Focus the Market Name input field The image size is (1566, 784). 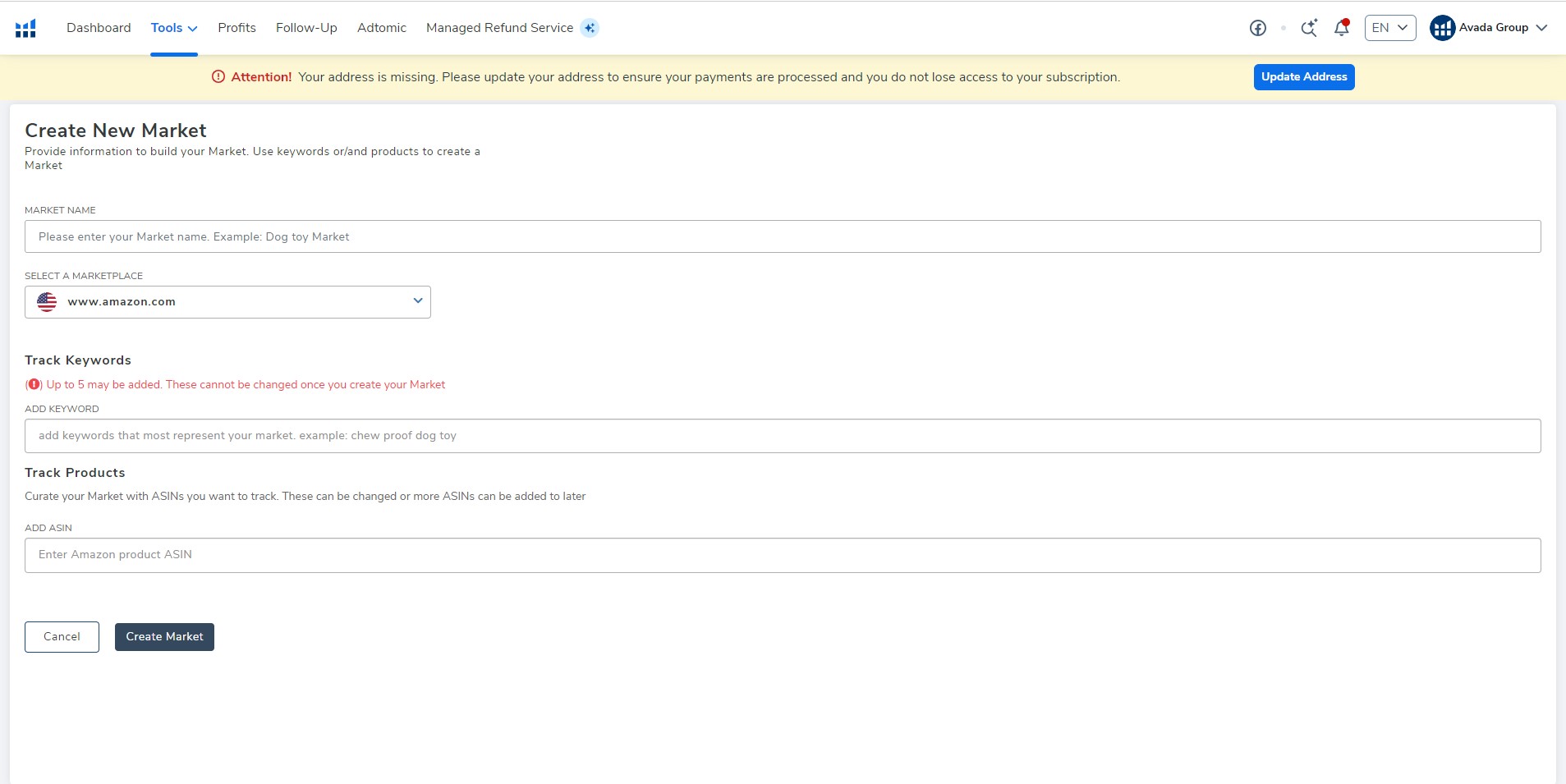pyautogui.click(x=783, y=236)
